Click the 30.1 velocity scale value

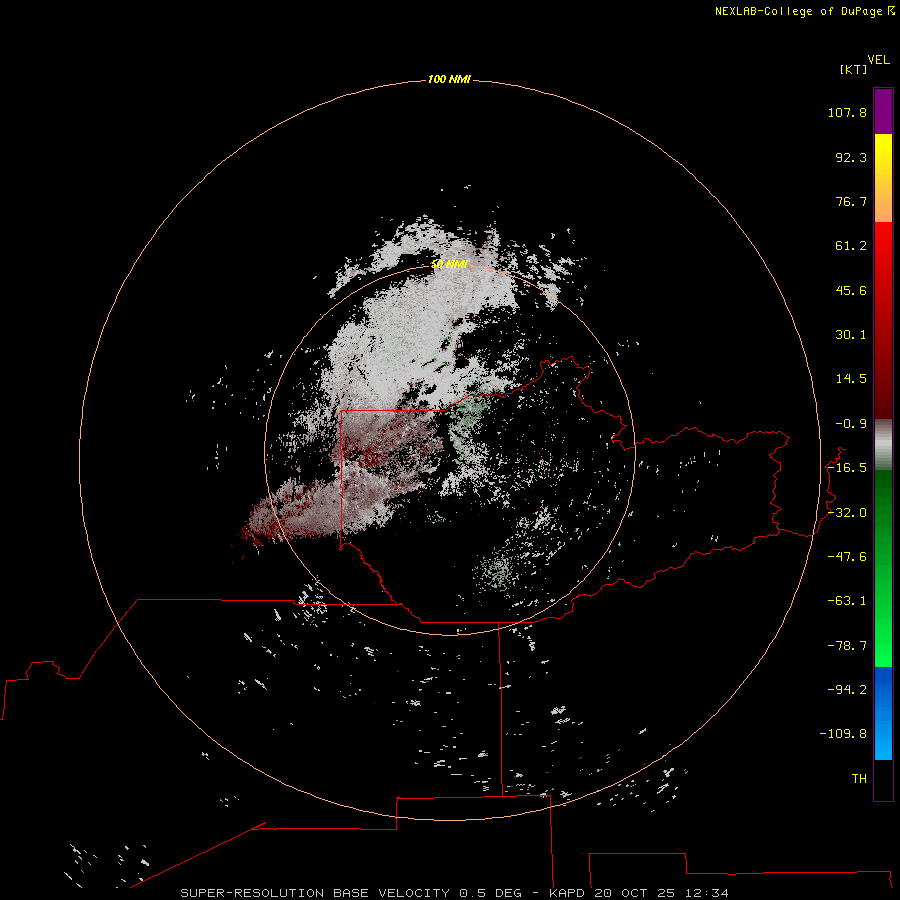(851, 335)
